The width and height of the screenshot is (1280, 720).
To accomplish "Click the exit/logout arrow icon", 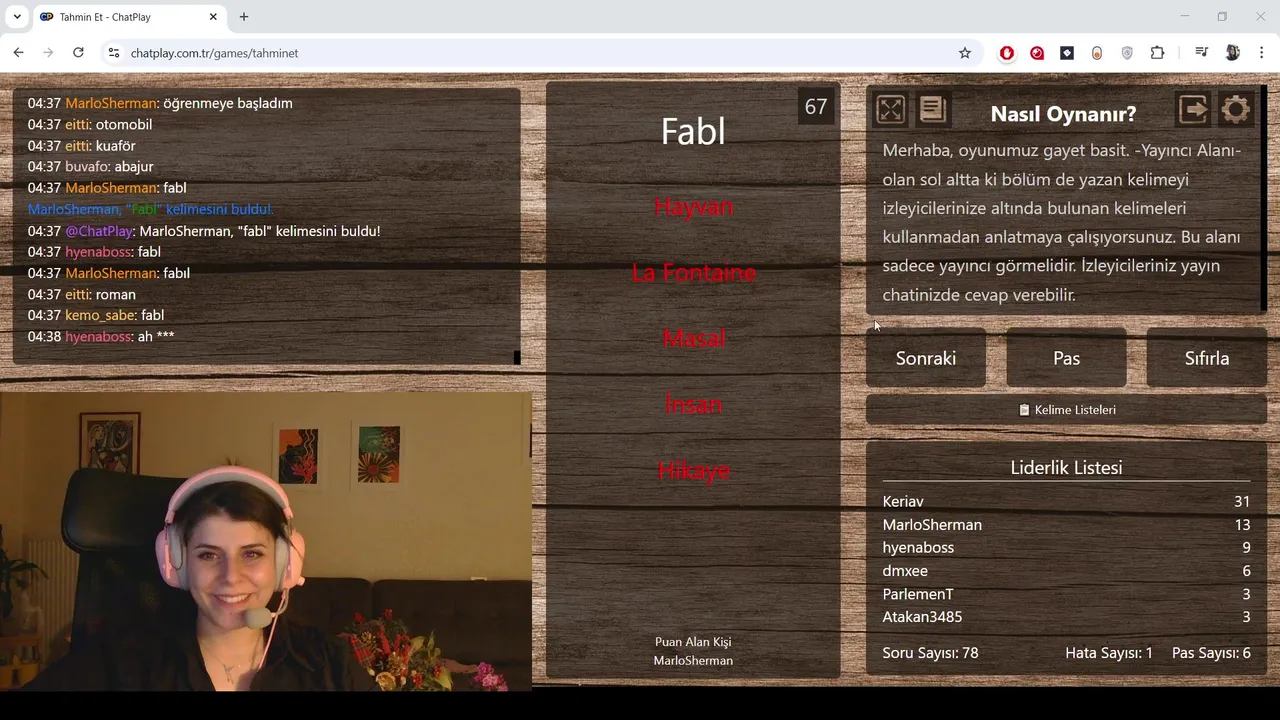I will [1193, 109].
